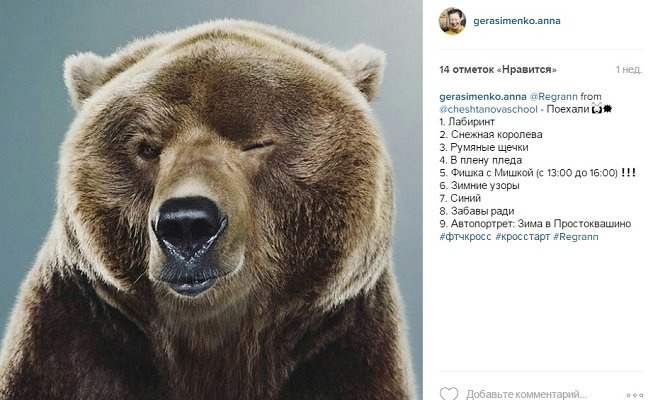Click caption line Автопортрет: Зима в Простоквашино

tap(535, 224)
